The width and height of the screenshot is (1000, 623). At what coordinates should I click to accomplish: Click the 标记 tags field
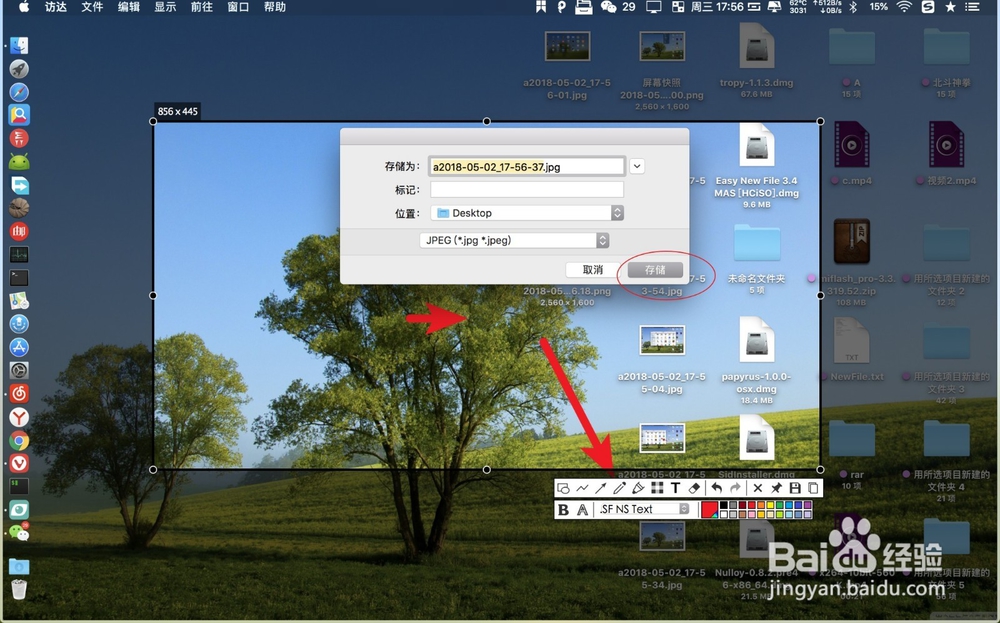pyautogui.click(x=527, y=189)
